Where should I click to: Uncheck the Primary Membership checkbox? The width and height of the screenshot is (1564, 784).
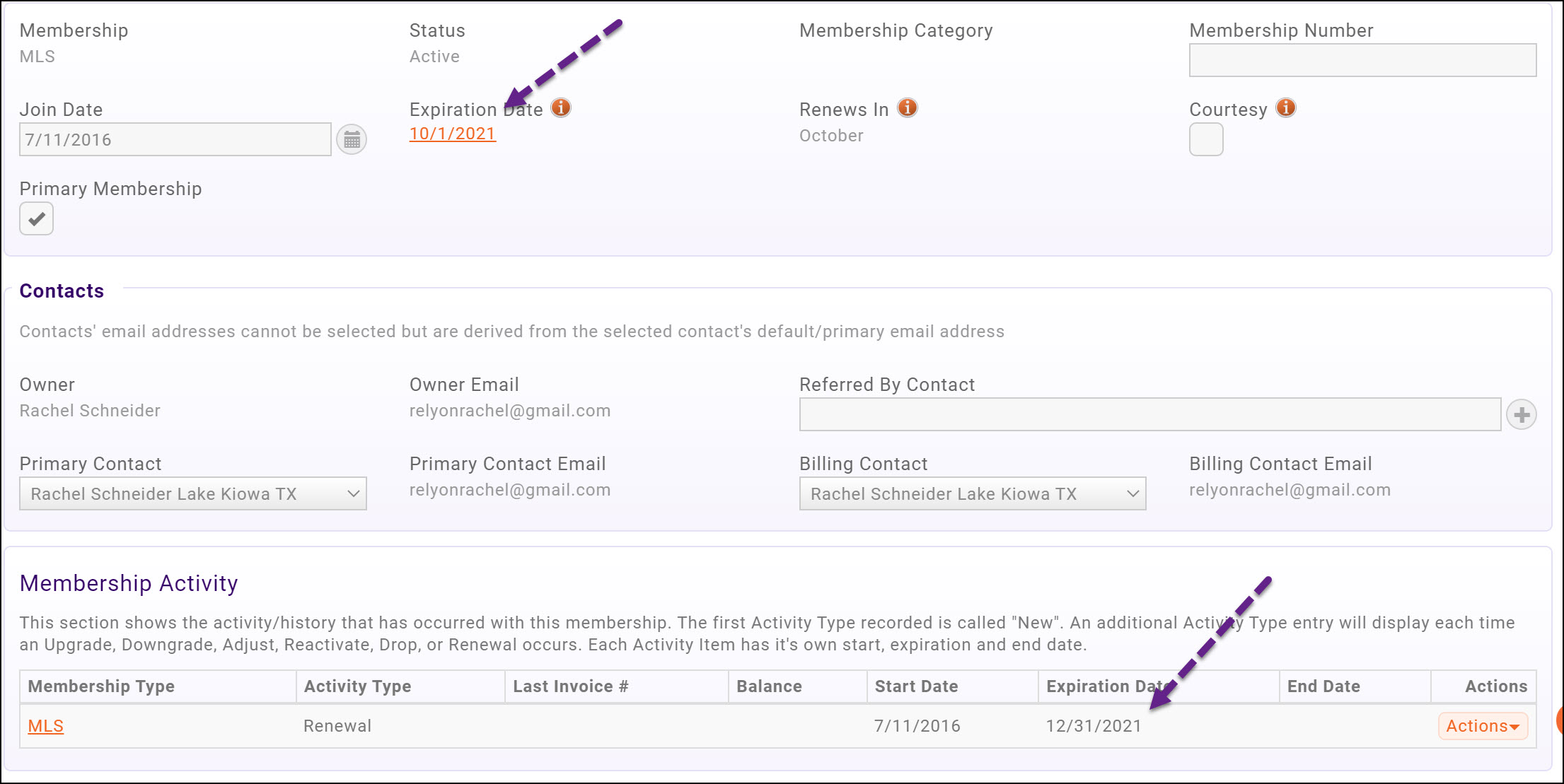click(37, 218)
